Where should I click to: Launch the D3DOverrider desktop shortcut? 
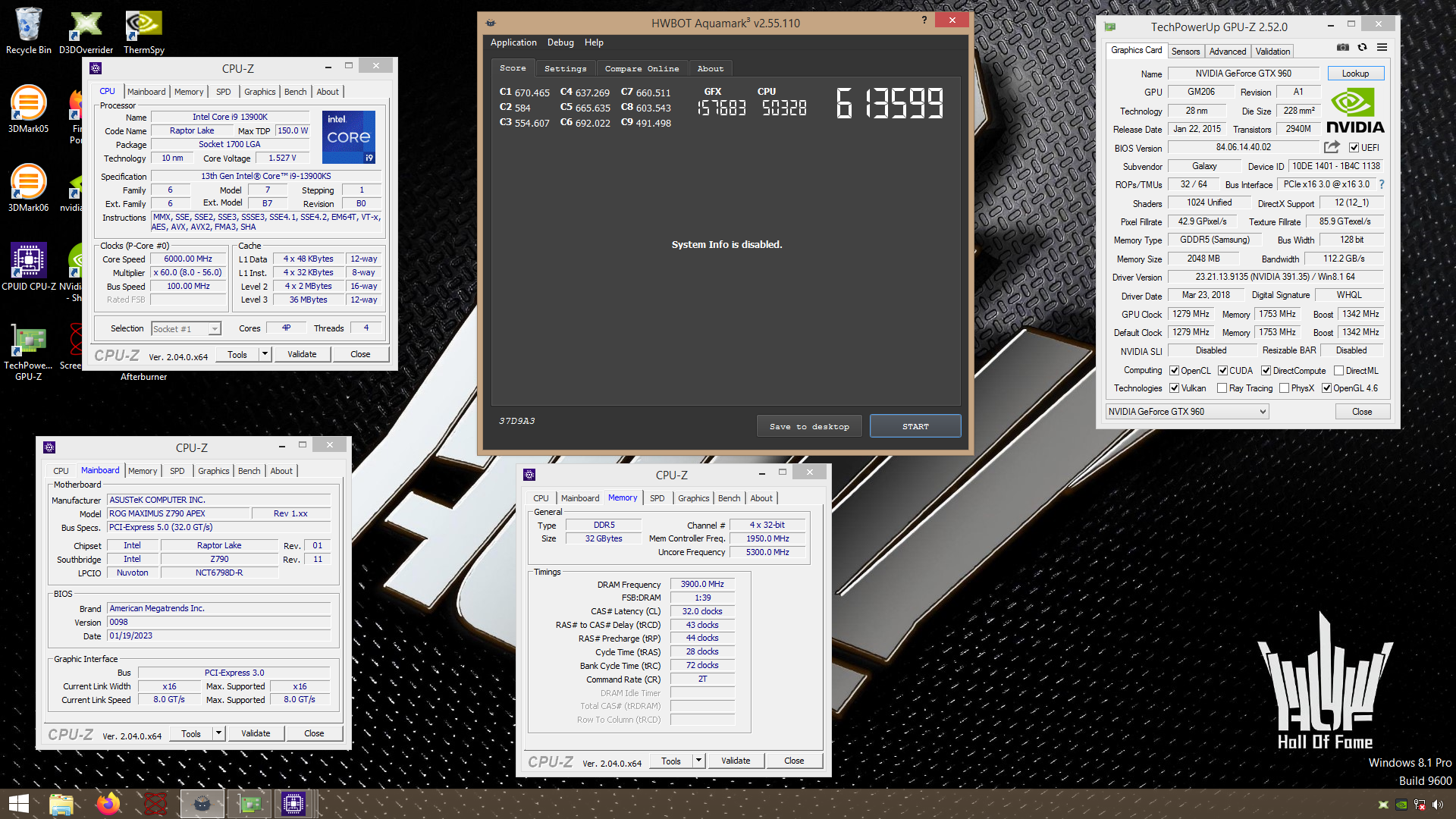point(86,31)
